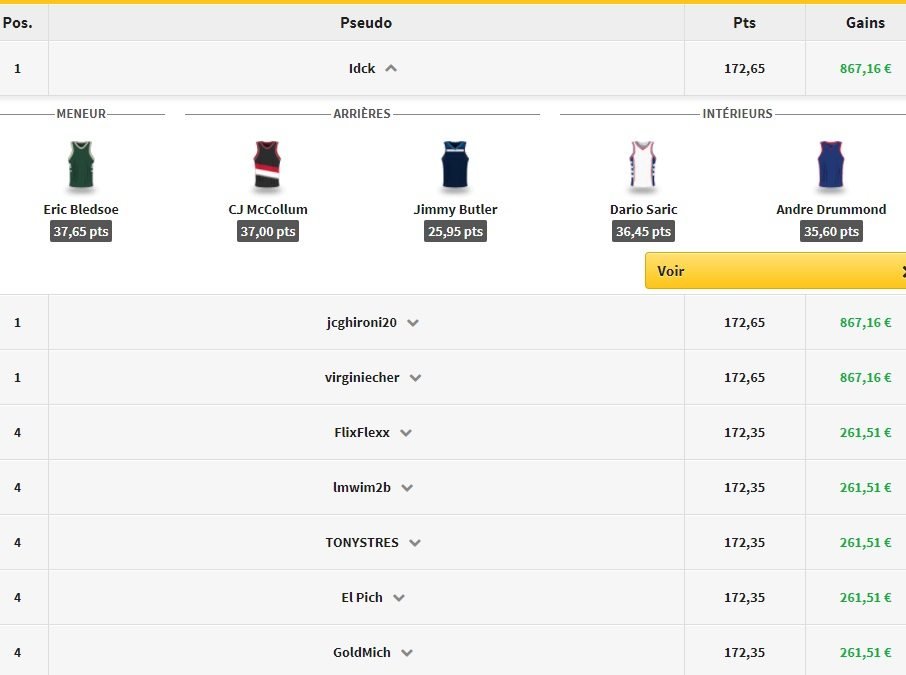Expand jcghironi20's lineup details

click(413, 323)
